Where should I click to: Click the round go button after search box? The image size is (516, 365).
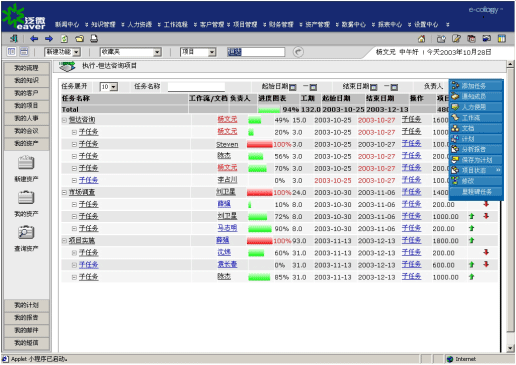298,52
